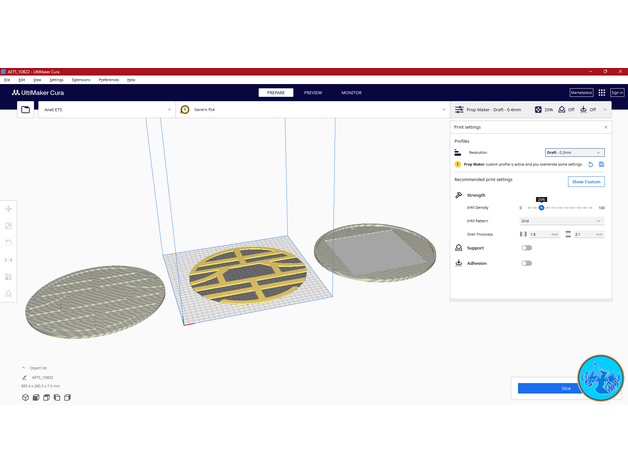Switch to the Preview stage tab
The width and height of the screenshot is (628, 472).
pos(313,92)
